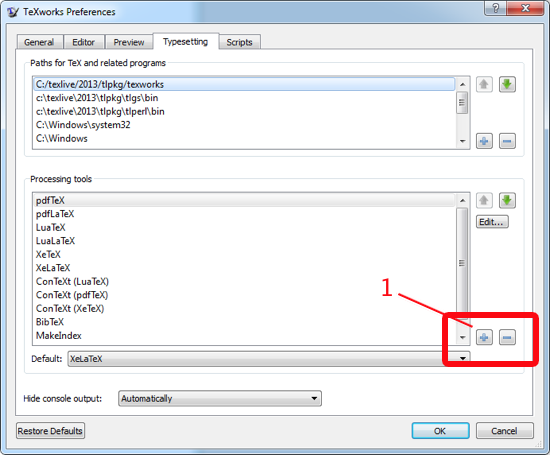Add a new processing tool with plus icon

tap(484, 337)
